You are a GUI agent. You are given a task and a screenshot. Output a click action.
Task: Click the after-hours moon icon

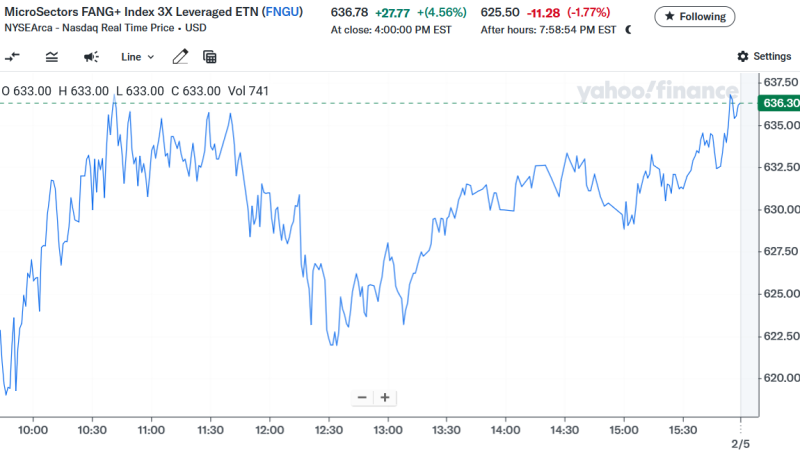pyautogui.click(x=628, y=30)
